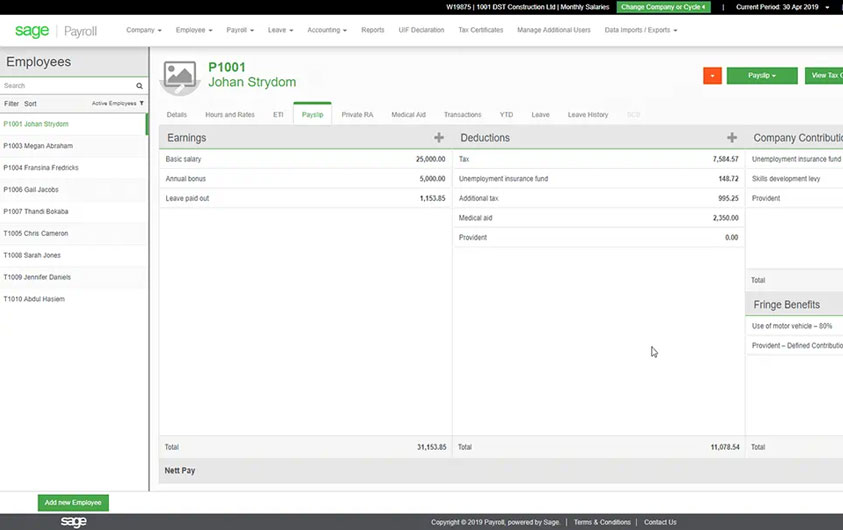Image resolution: width=843 pixels, height=530 pixels.
Task: Click Add new Employee button
Action: (x=73, y=503)
